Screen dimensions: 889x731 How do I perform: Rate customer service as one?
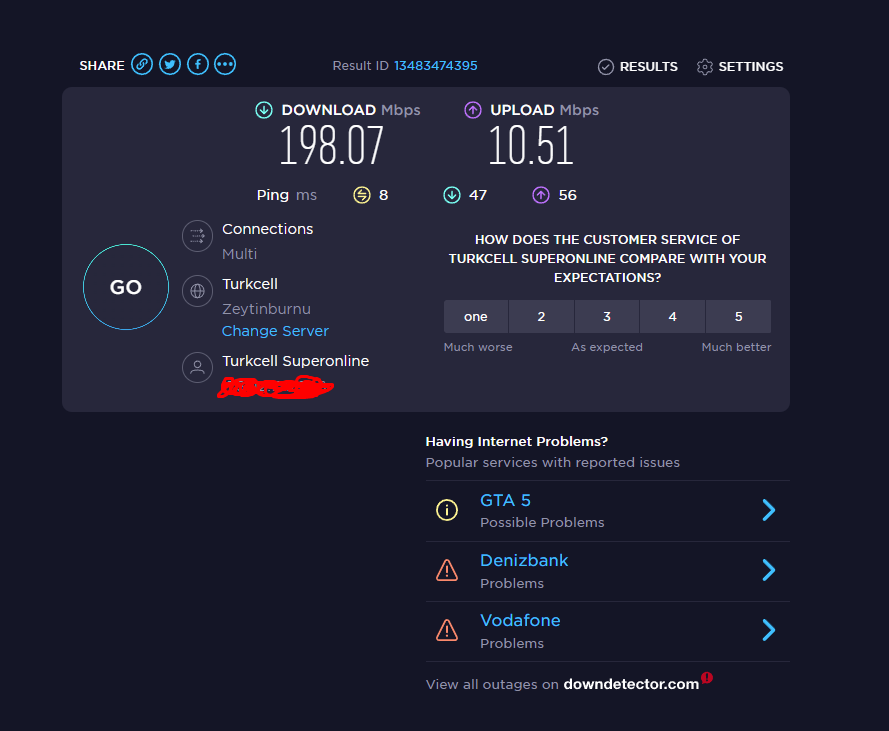[x=476, y=316]
